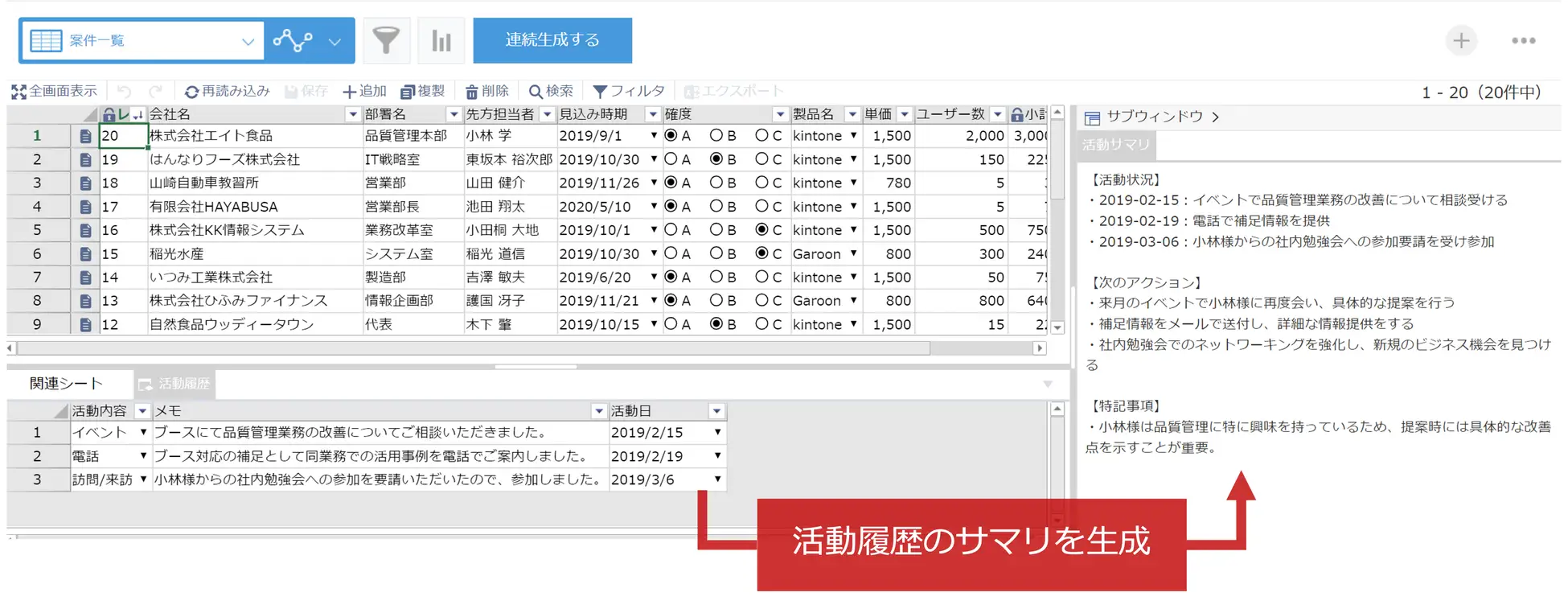Switch to the 活動履歴 tab
The image size is (1568, 613).
coord(174,384)
